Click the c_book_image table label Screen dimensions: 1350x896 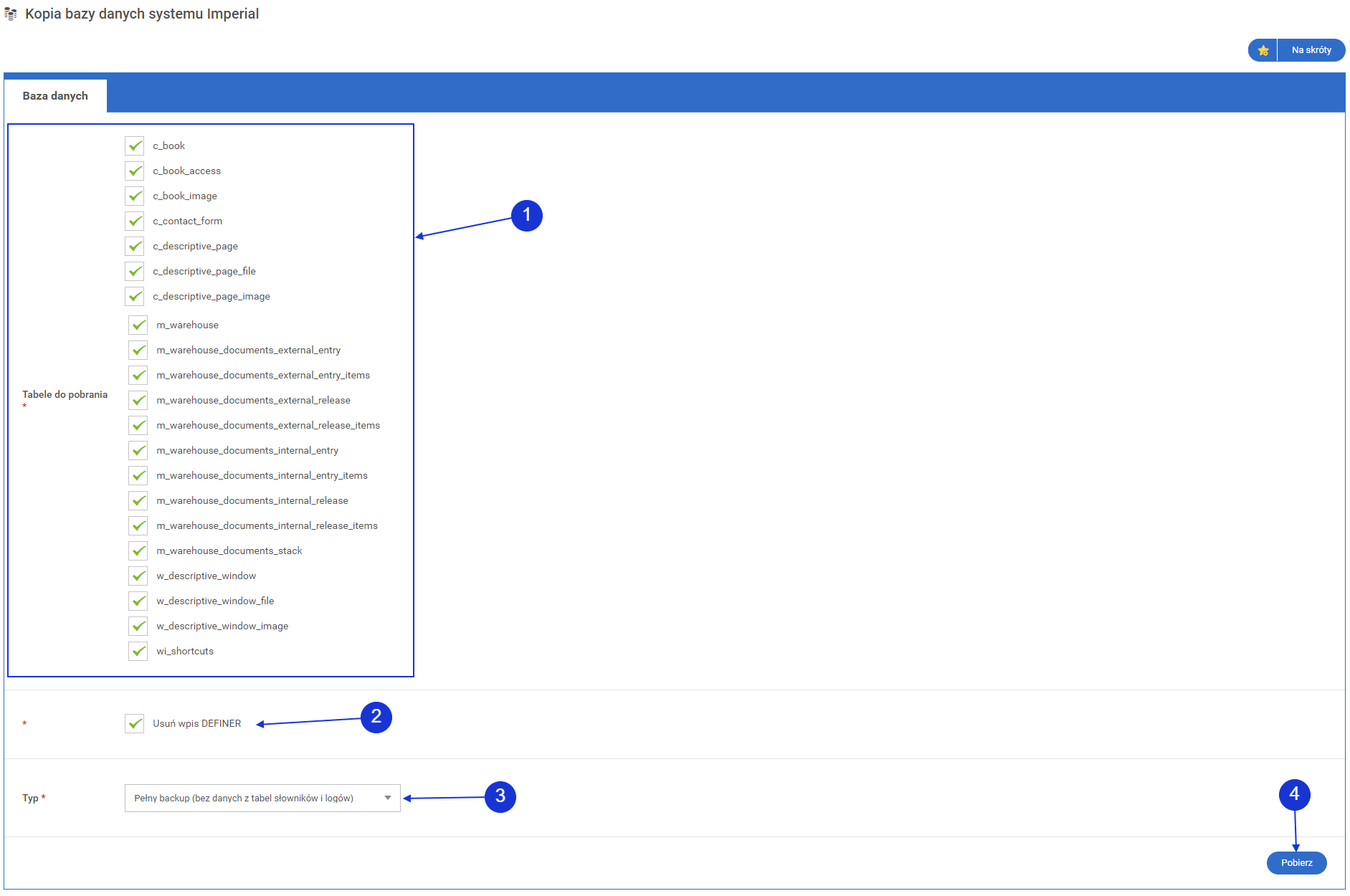point(185,196)
